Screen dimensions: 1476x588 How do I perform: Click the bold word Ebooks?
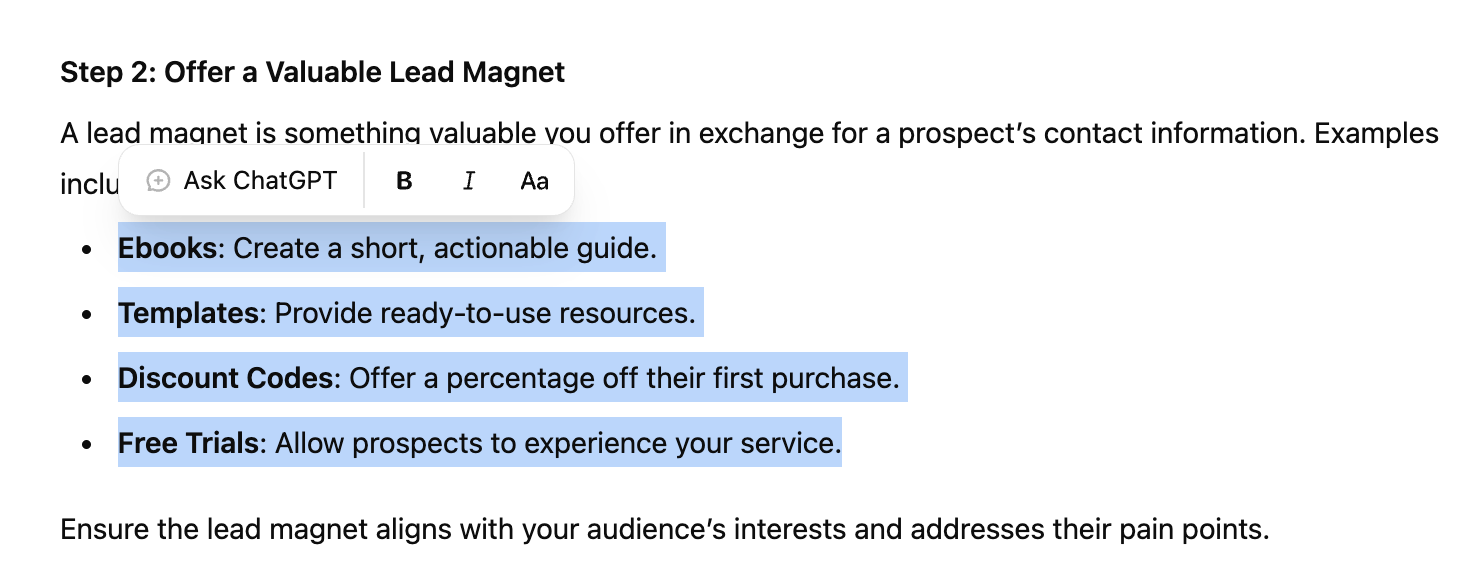point(168,248)
